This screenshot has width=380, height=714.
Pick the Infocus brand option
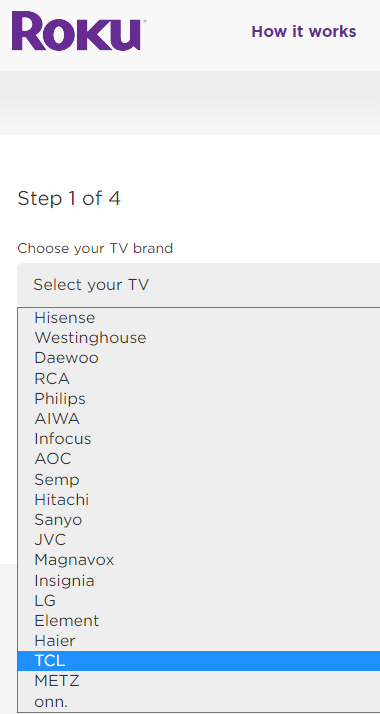[199, 439]
